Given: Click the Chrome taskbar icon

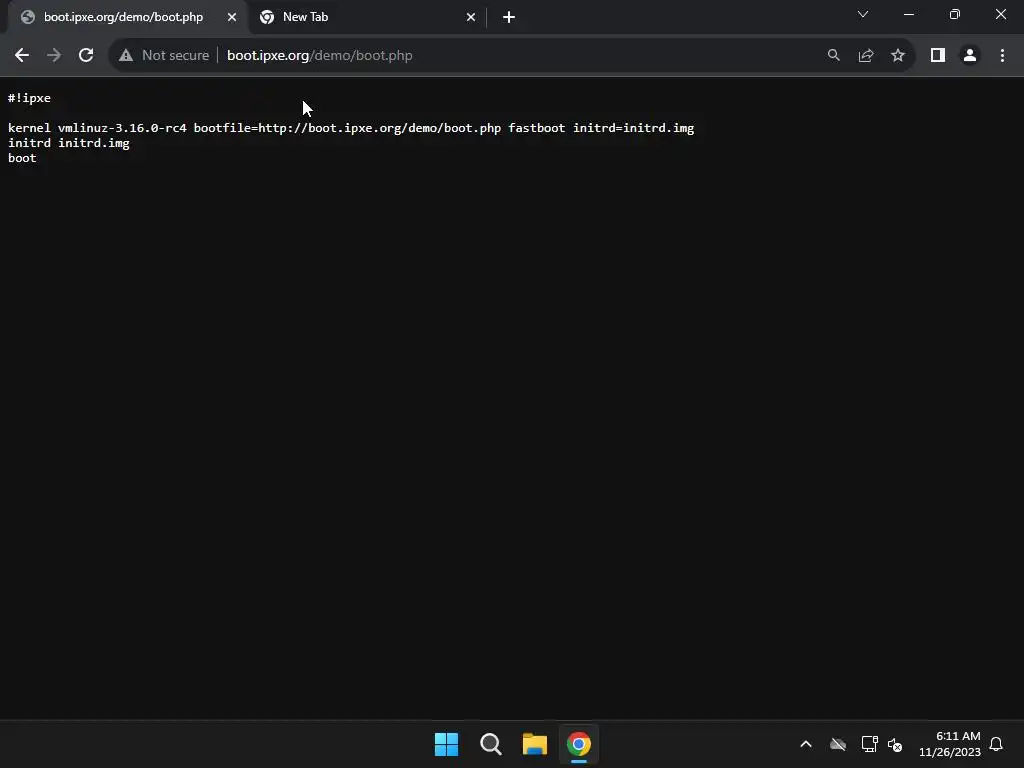Looking at the screenshot, I should (x=579, y=744).
